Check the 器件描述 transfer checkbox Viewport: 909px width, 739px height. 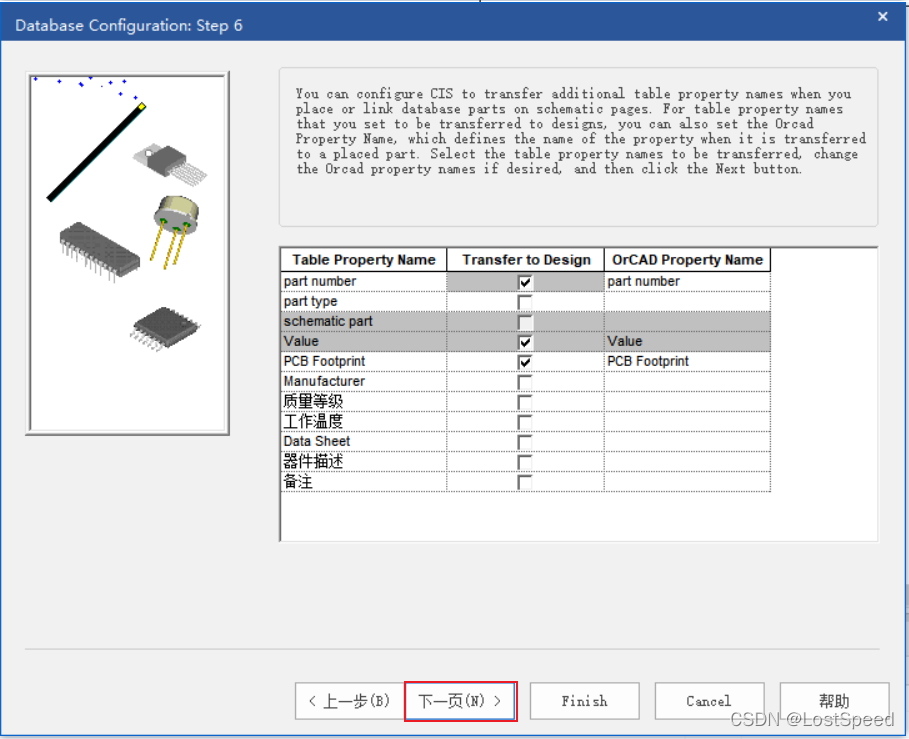point(525,462)
